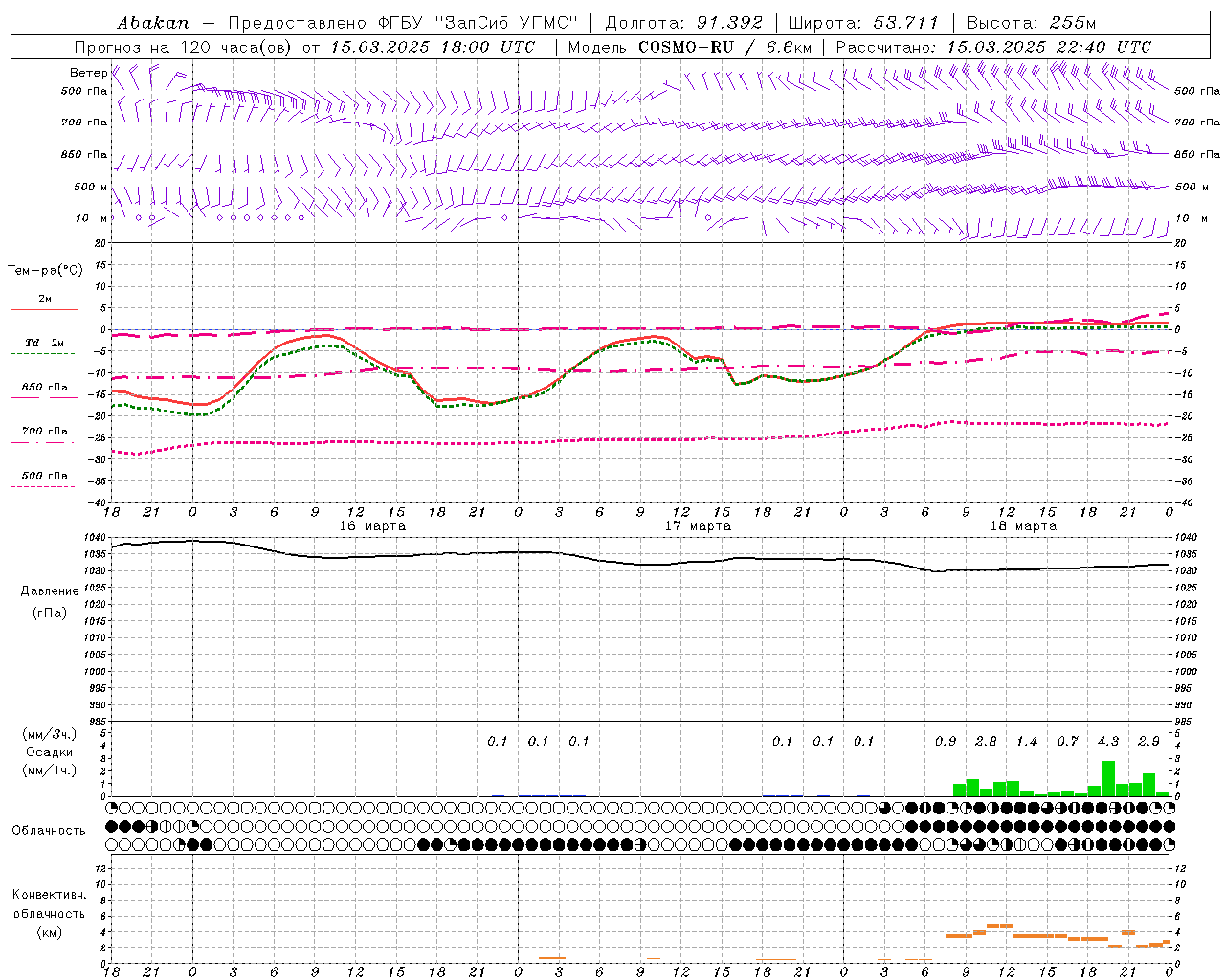Click "Рассчитано: 15.03.2025 22:40 UTC" text
The width and height of the screenshot is (1225, 980).
pyautogui.click(x=993, y=47)
